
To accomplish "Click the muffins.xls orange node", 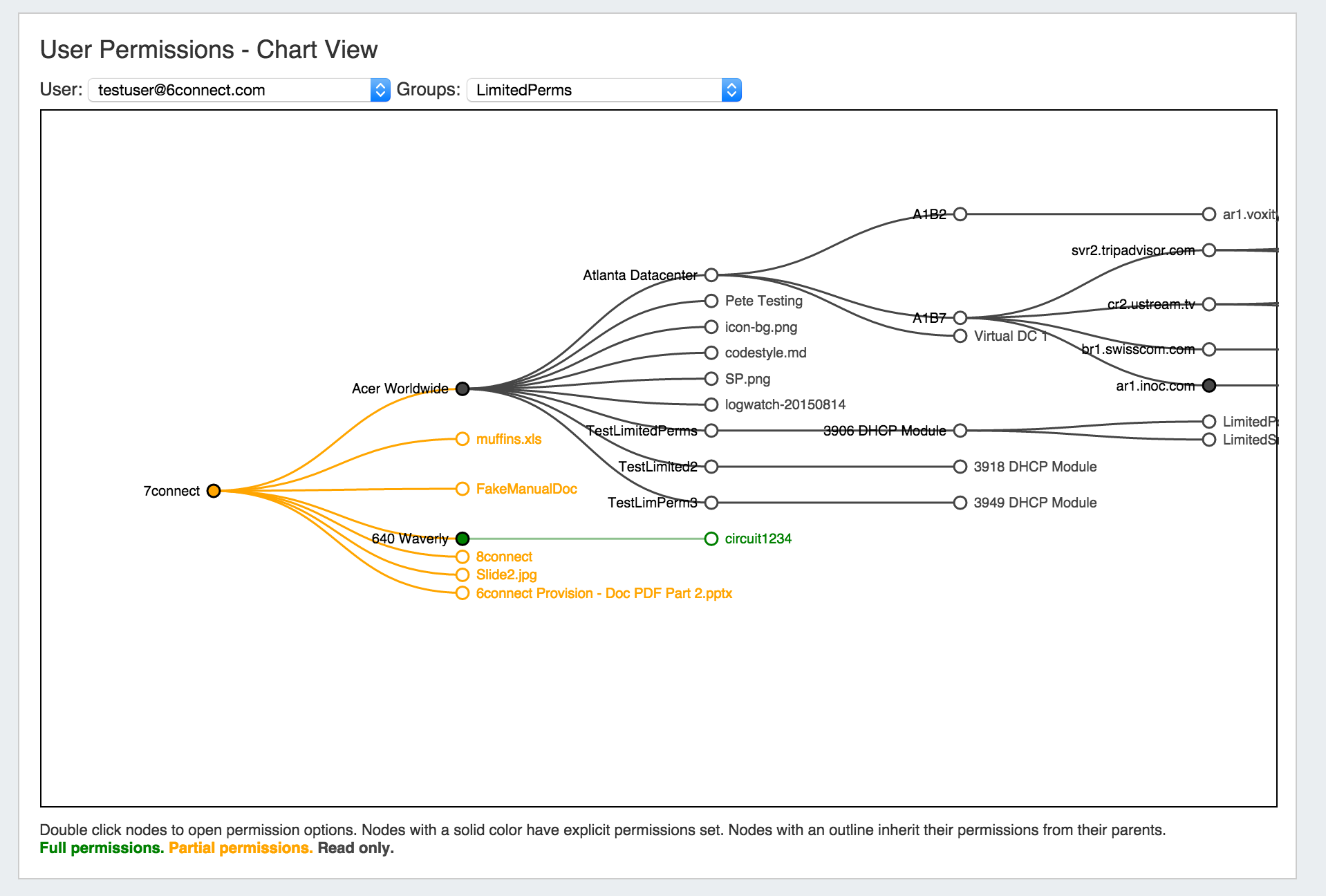I will coord(463,439).
